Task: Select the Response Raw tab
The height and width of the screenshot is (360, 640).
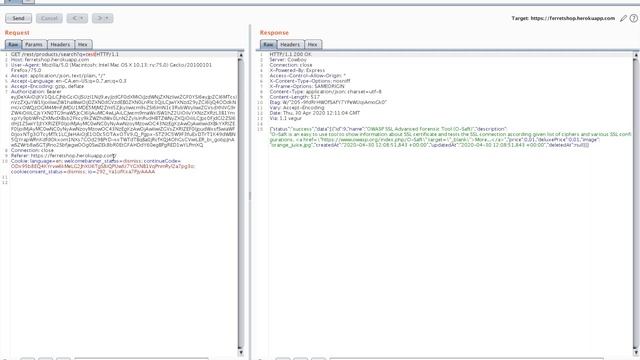Action: (268, 44)
